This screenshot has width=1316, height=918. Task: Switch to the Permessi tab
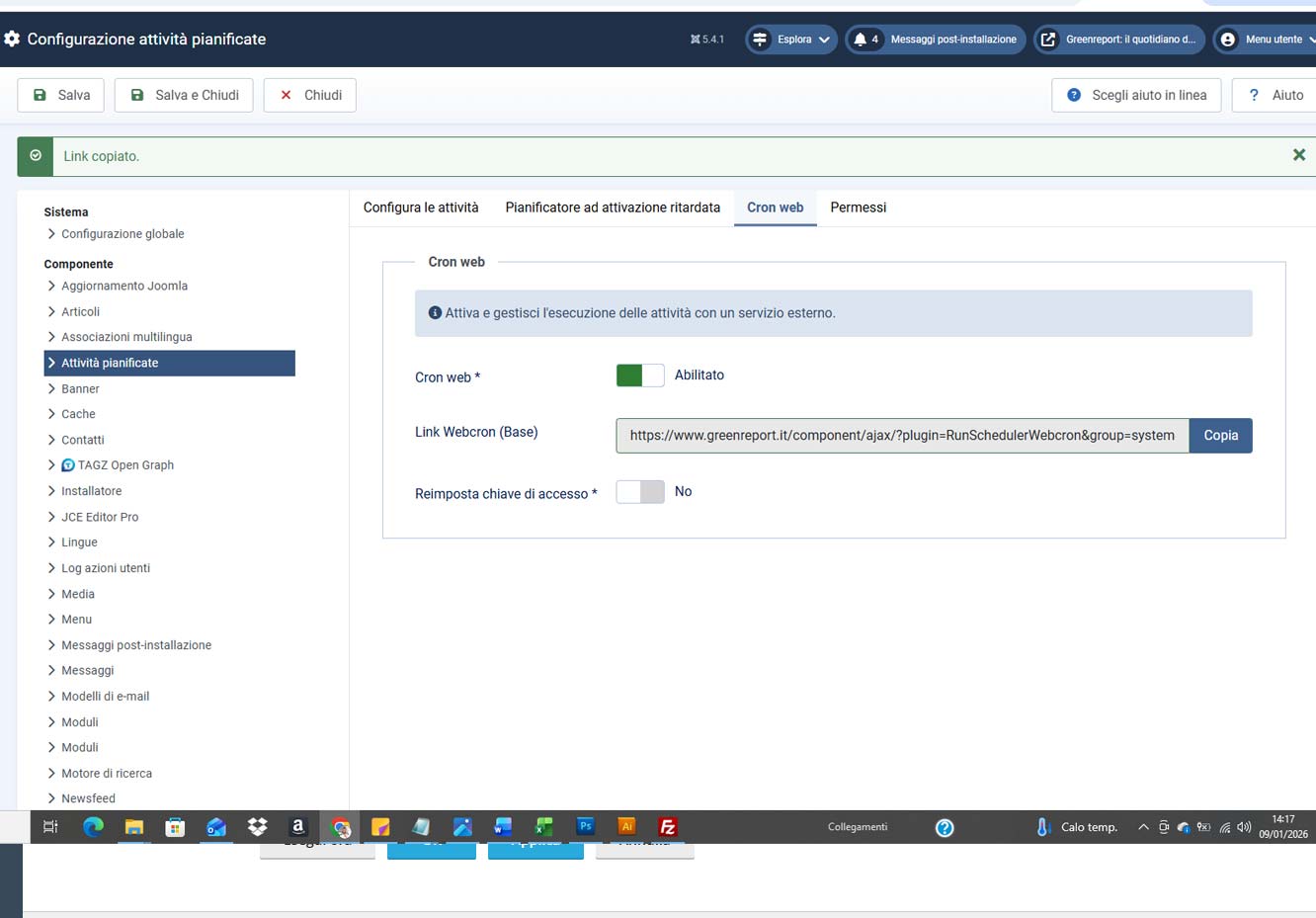pos(858,208)
